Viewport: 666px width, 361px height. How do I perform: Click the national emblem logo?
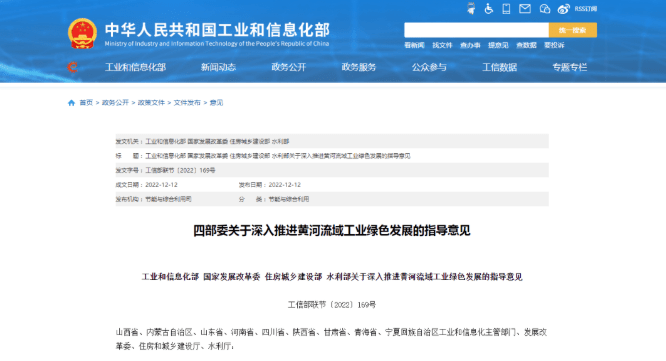click(82, 33)
